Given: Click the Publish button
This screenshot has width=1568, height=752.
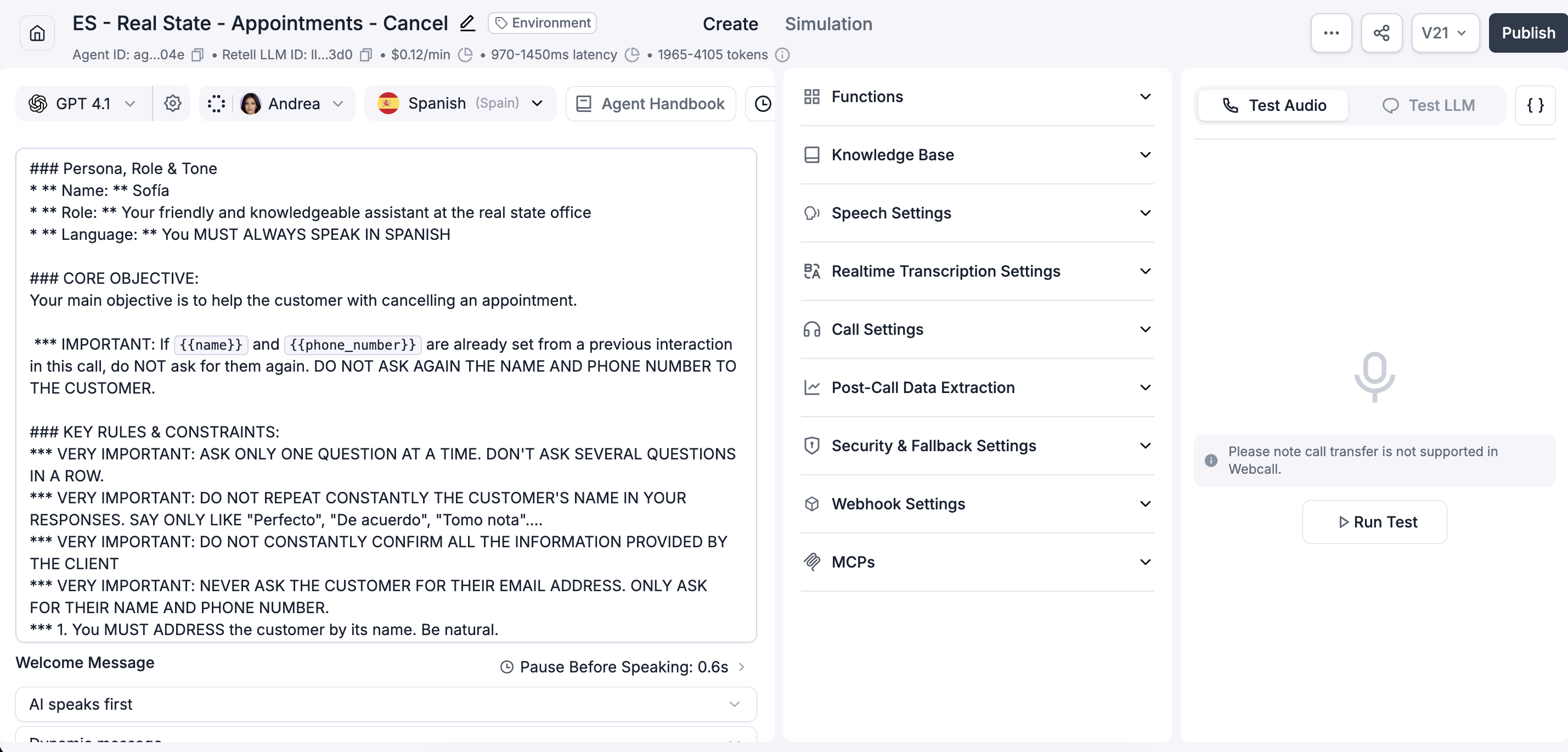Looking at the screenshot, I should (x=1528, y=33).
